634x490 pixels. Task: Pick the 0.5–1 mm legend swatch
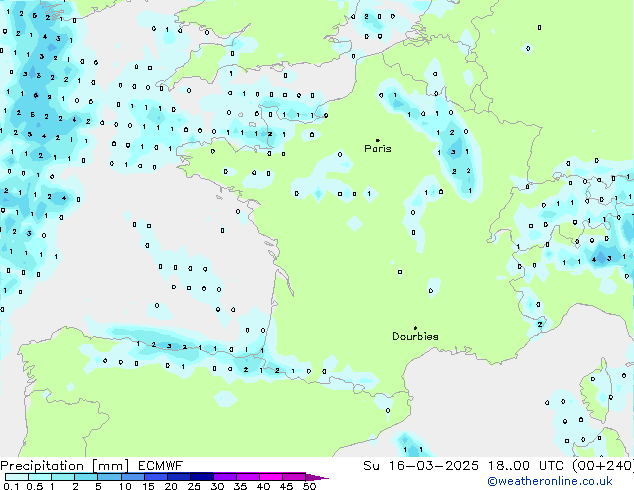coord(40,477)
